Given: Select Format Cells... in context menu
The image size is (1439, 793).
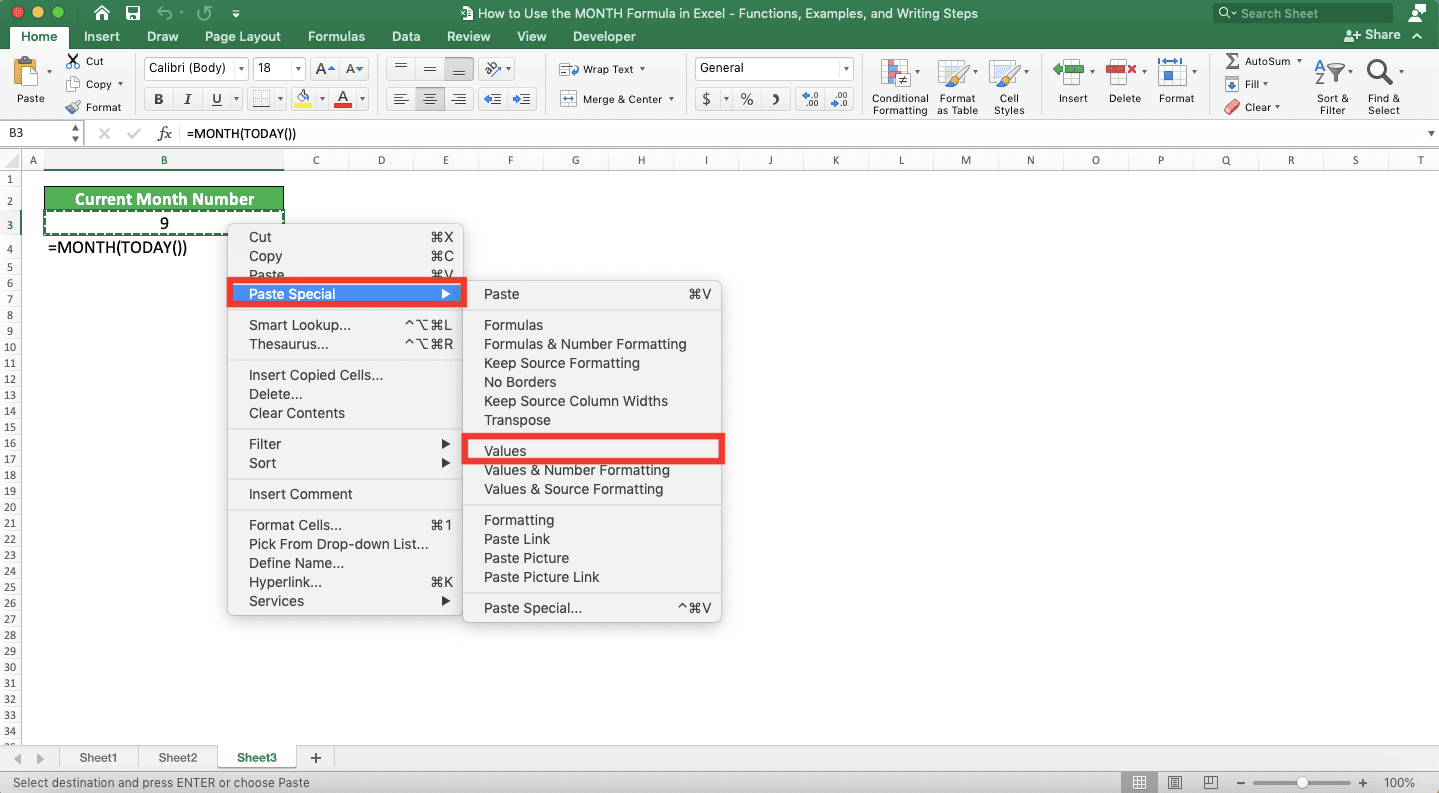Looking at the screenshot, I should (x=346, y=525).
